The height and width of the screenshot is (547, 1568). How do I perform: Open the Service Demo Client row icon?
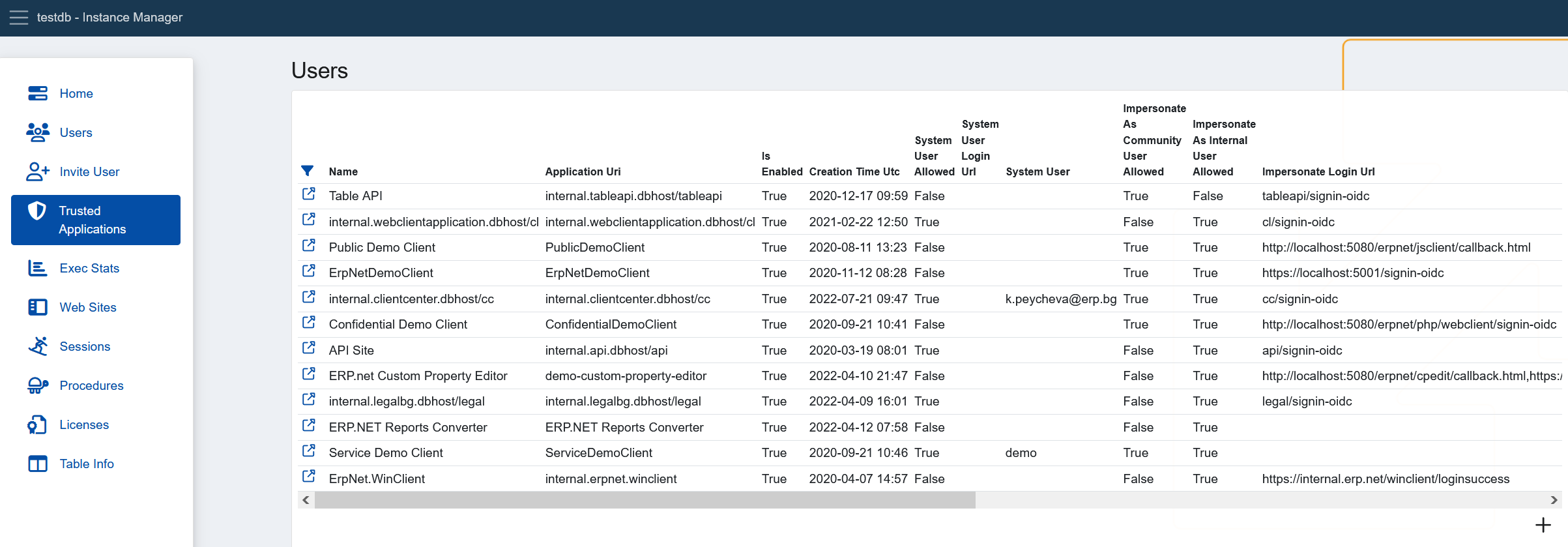point(309,451)
